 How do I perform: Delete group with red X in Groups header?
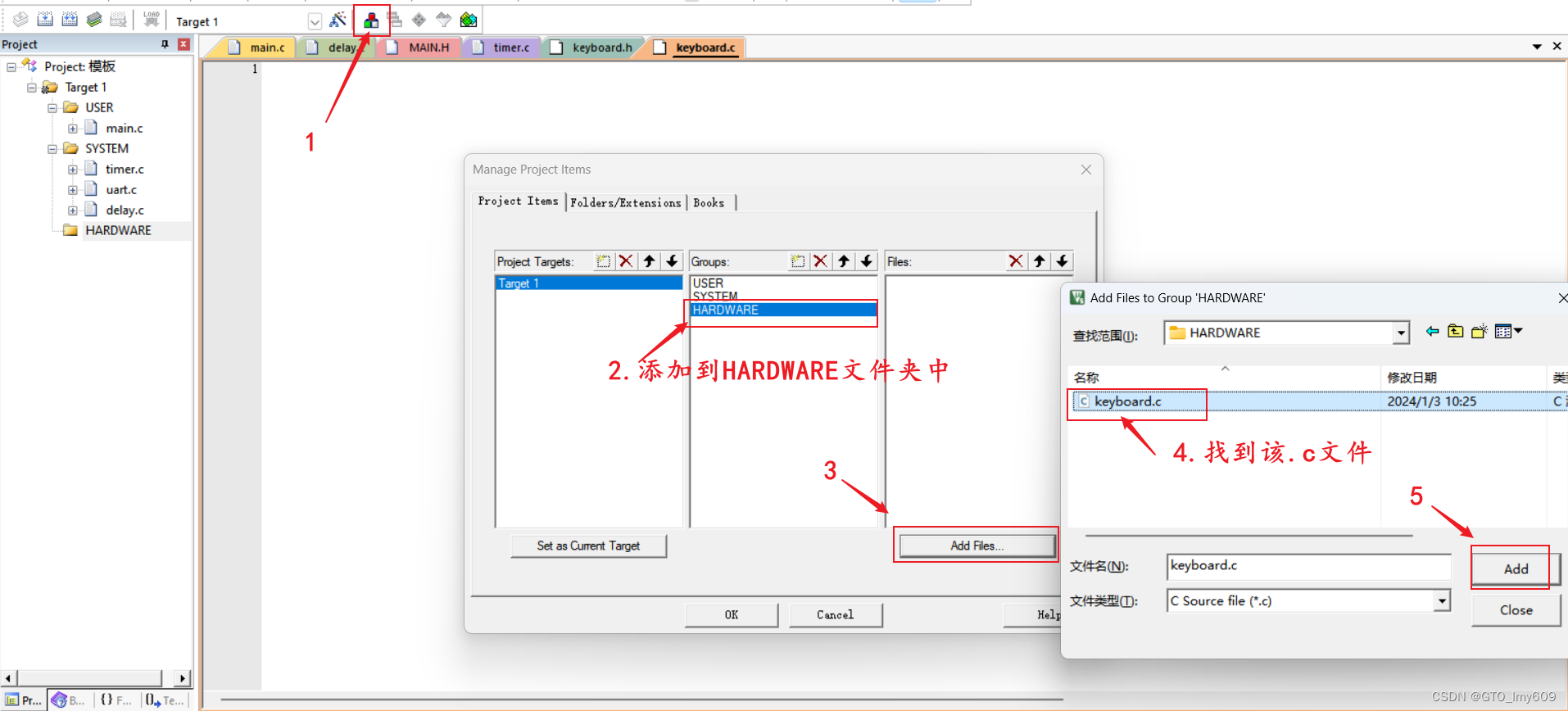pyautogui.click(x=820, y=261)
